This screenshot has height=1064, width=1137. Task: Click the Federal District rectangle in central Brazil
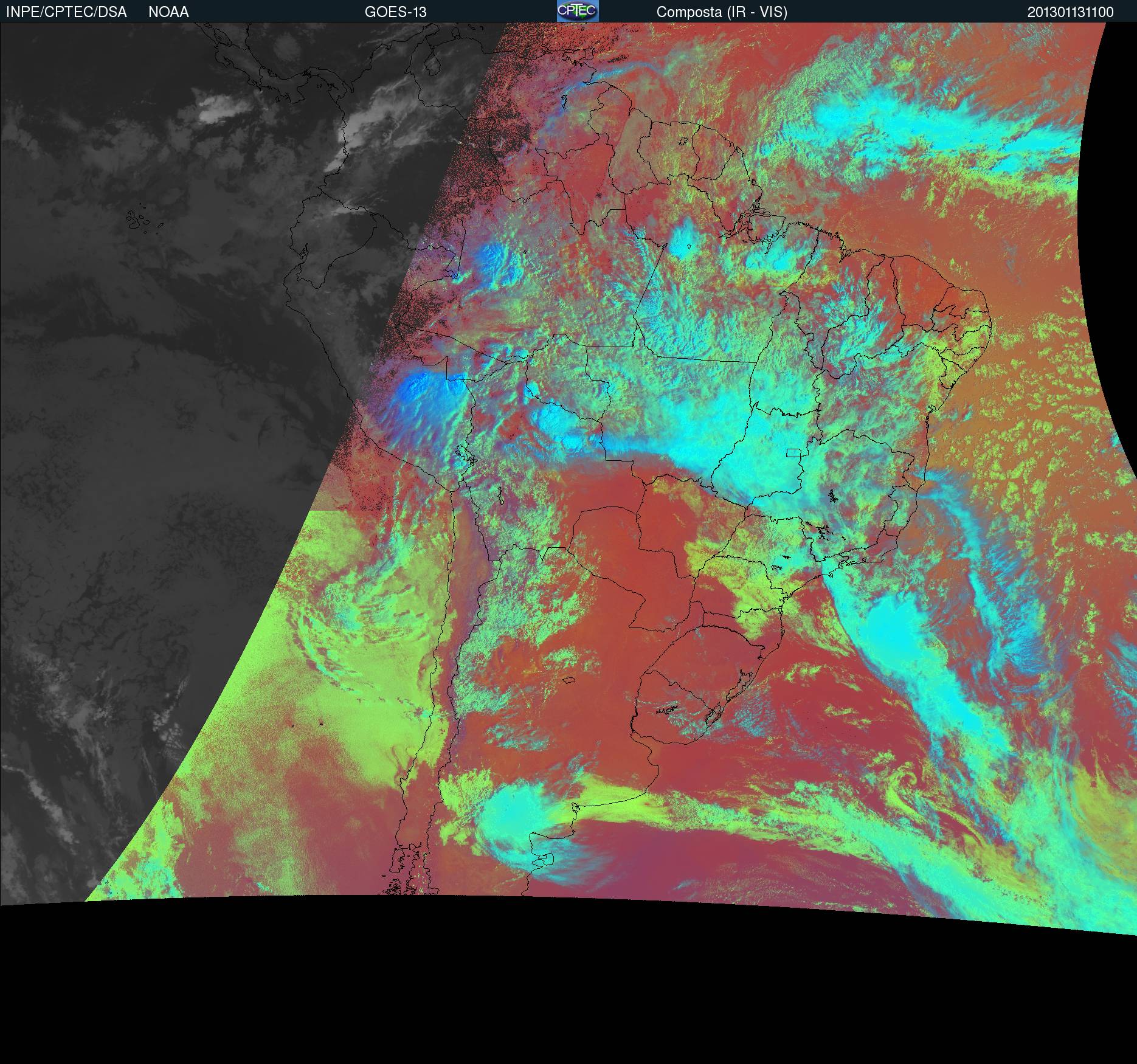793,452
